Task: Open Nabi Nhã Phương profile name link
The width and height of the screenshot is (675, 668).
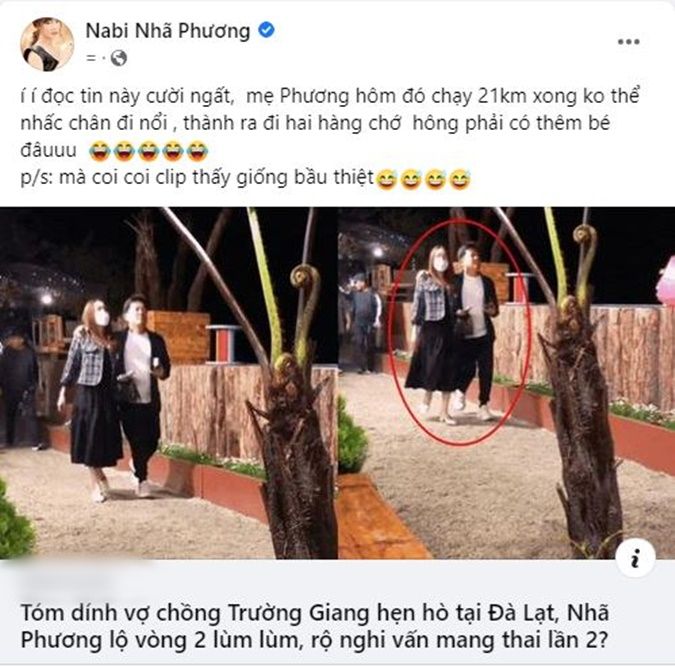Action: (x=168, y=31)
